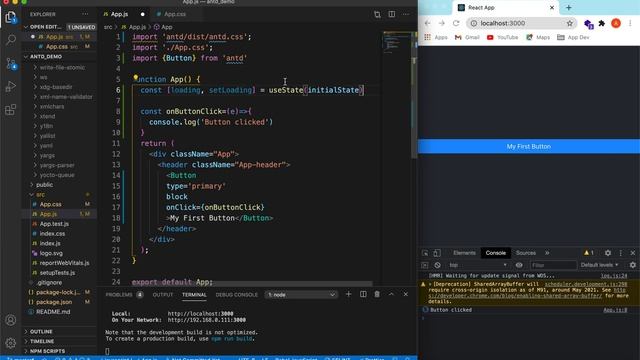Viewport: 640px width, 360px height.
Task: Close the DevTools panel
Action: pyautogui.click(x=633, y=253)
